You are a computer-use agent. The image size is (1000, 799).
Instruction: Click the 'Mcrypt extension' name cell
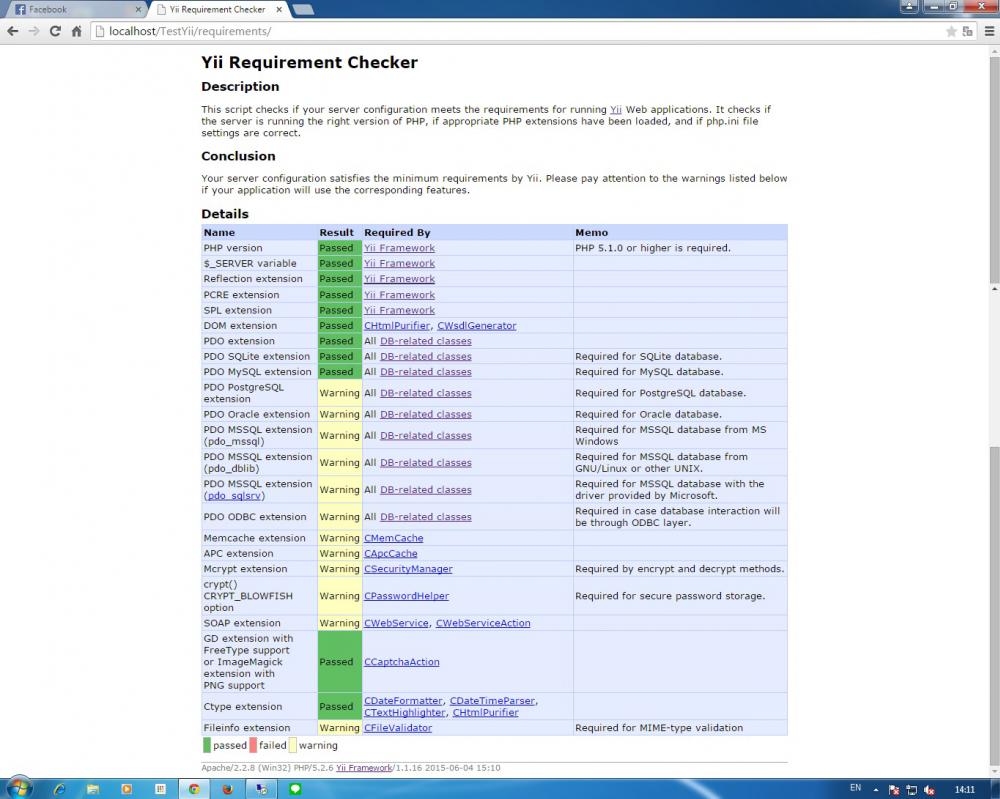point(260,569)
